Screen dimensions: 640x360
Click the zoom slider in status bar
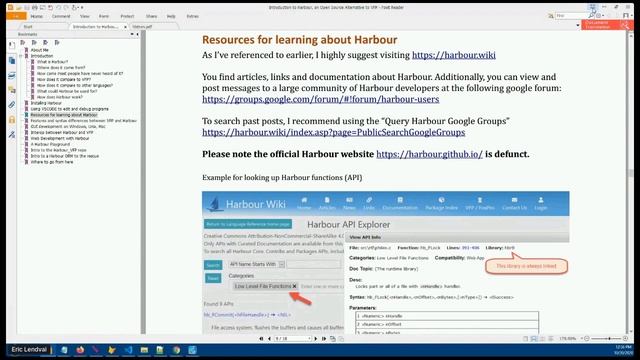(606, 339)
